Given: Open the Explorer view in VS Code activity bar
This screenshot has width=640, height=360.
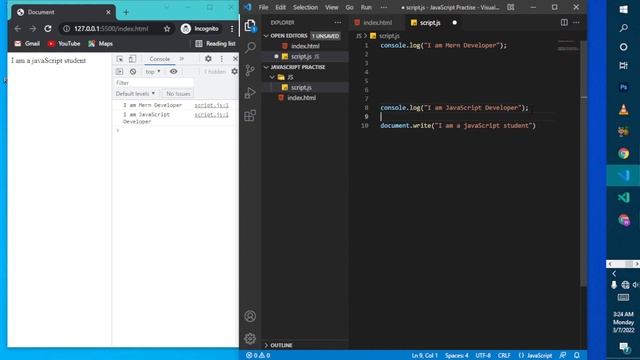Looking at the screenshot, I should (250, 25).
